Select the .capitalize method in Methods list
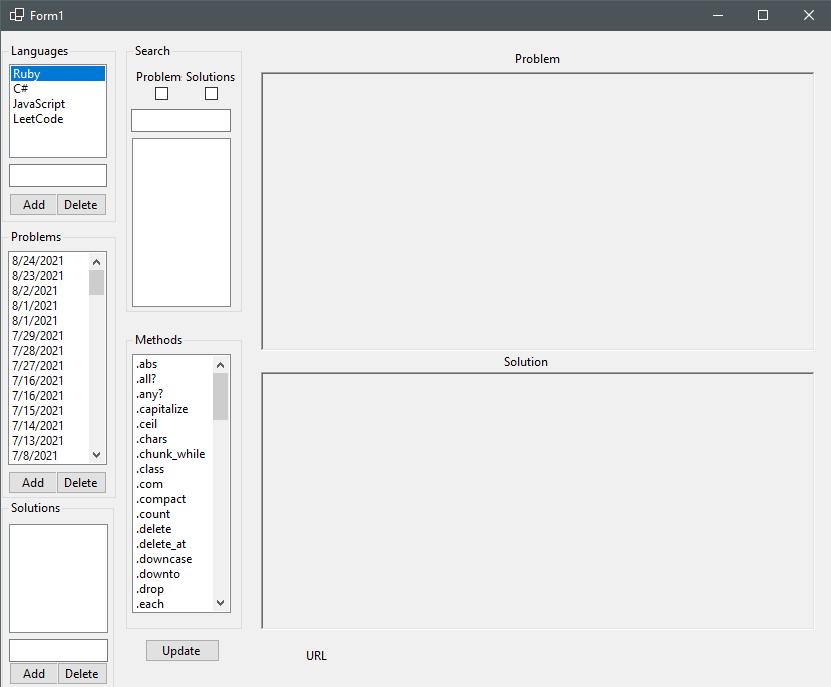831x687 pixels. point(162,409)
